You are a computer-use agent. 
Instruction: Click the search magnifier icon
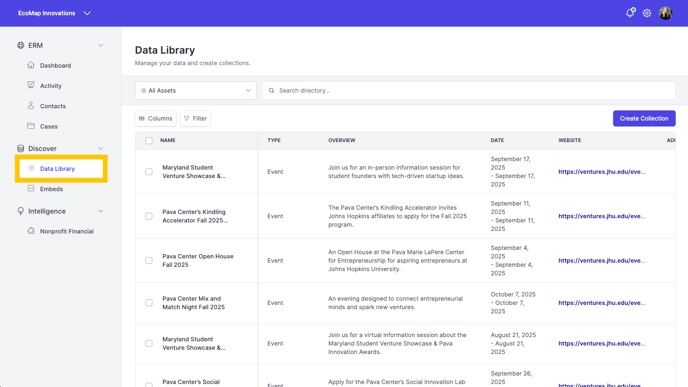pyautogui.click(x=272, y=90)
